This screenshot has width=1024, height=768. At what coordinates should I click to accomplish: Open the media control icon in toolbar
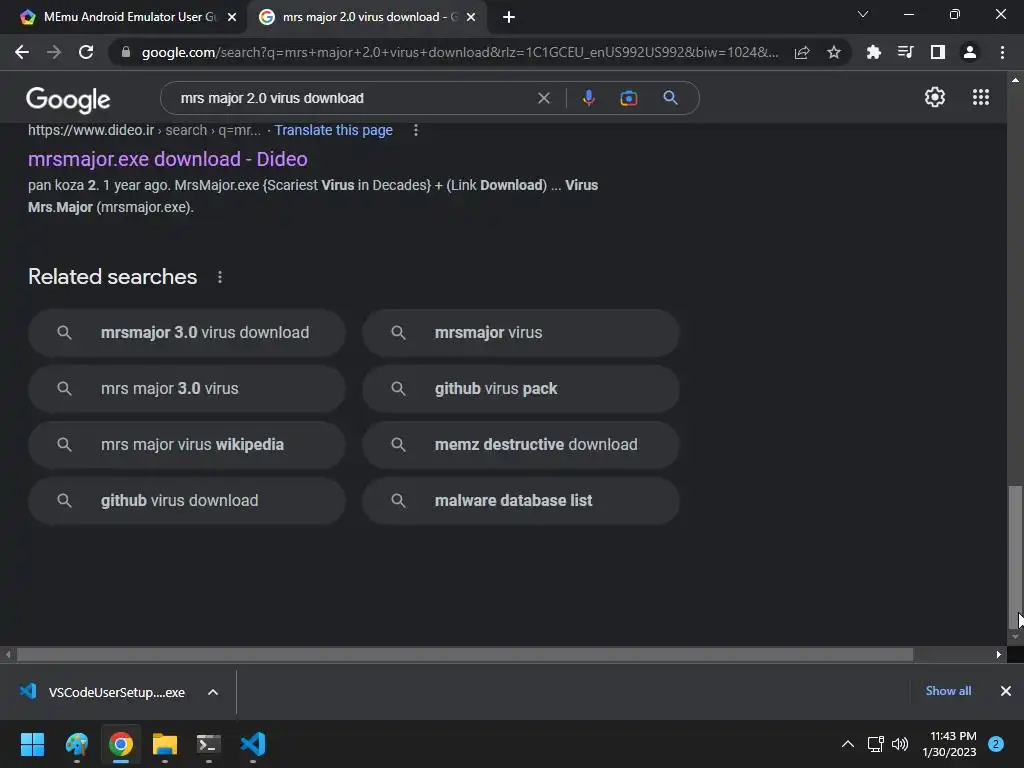pyautogui.click(x=905, y=52)
